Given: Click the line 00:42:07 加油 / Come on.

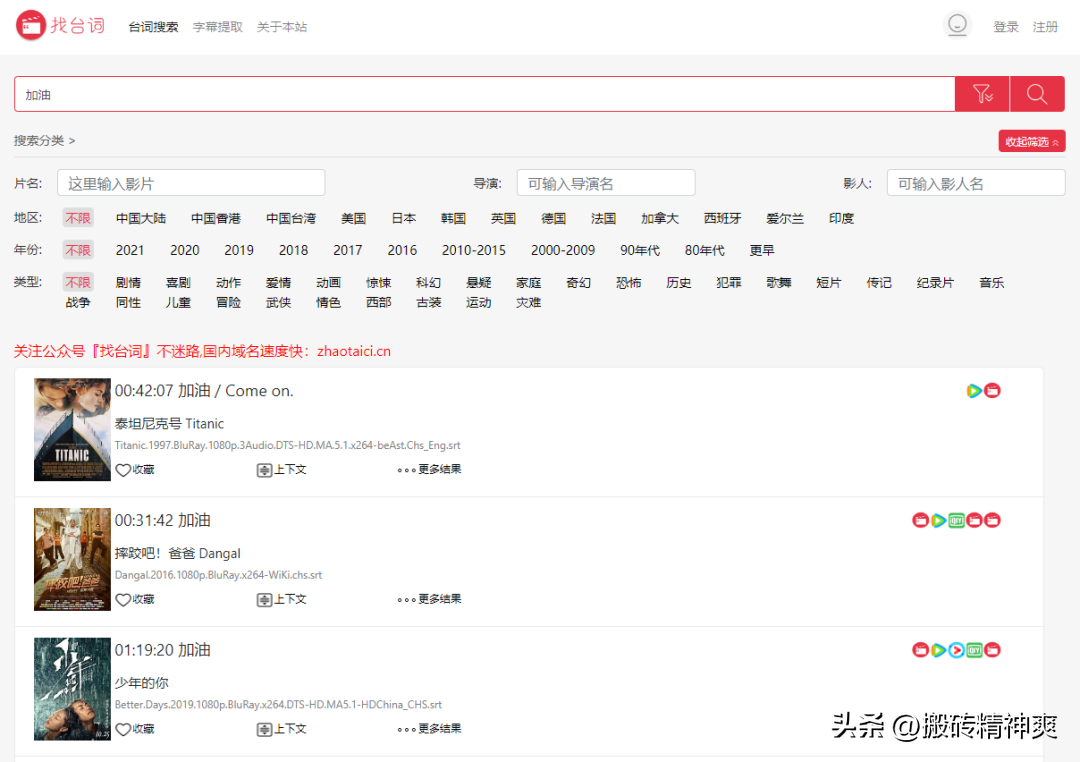Looking at the screenshot, I should click(x=204, y=391).
